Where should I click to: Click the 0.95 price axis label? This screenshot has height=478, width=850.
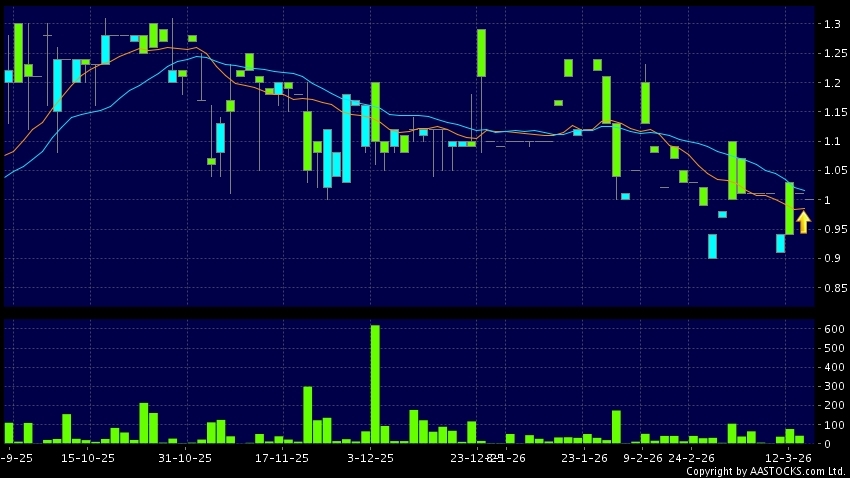(831, 230)
